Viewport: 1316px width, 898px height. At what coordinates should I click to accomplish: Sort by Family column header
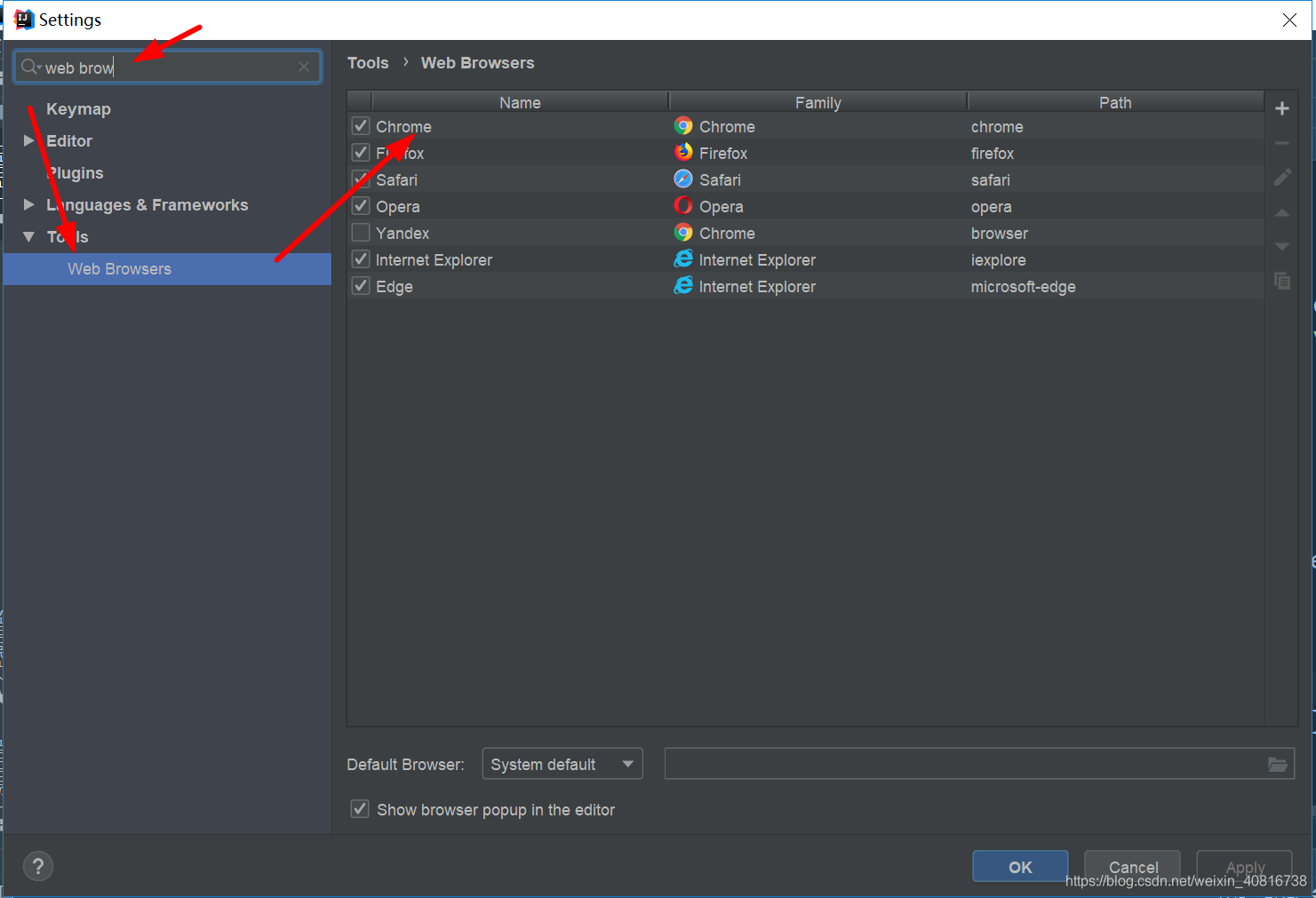818,102
